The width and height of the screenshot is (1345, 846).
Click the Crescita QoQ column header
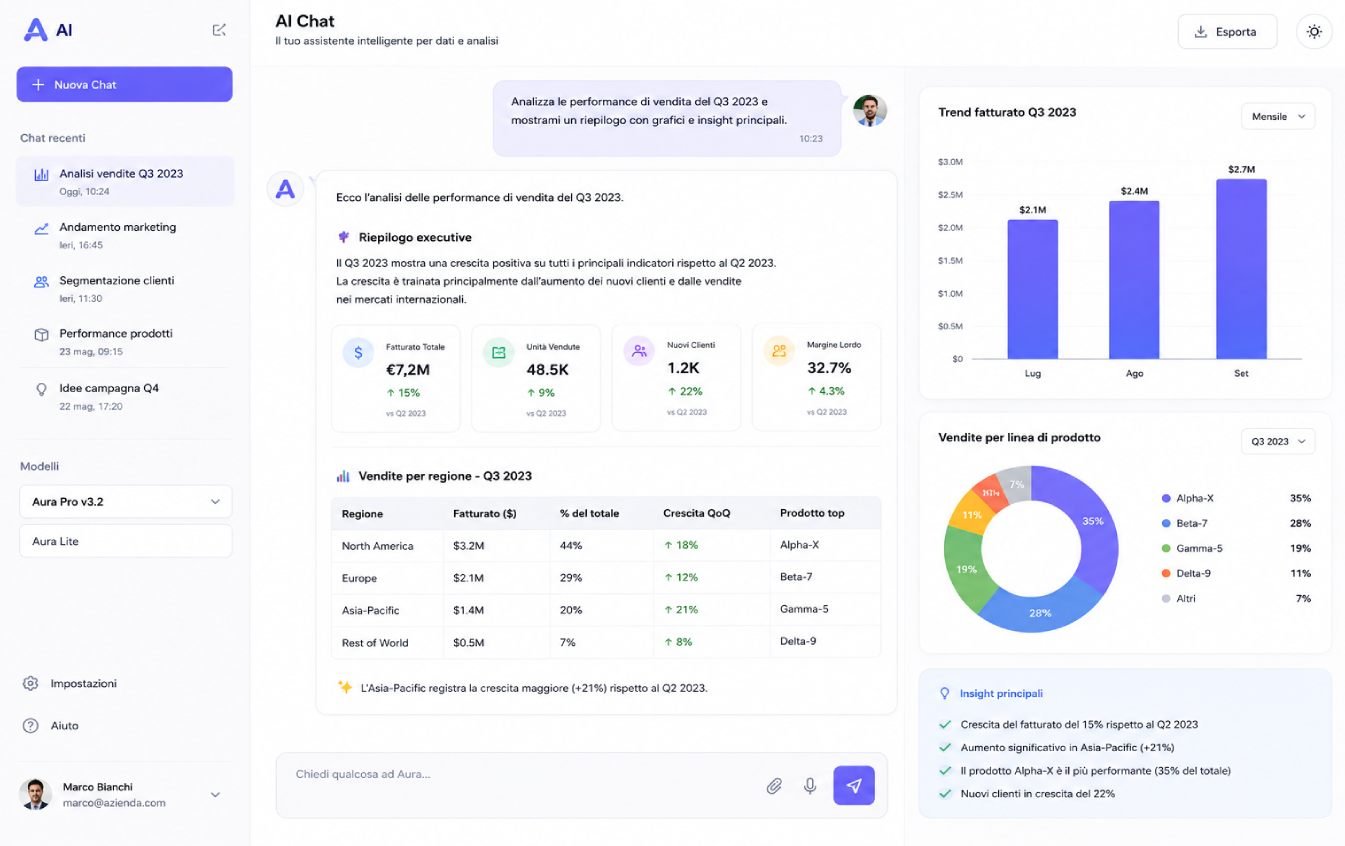click(697, 513)
